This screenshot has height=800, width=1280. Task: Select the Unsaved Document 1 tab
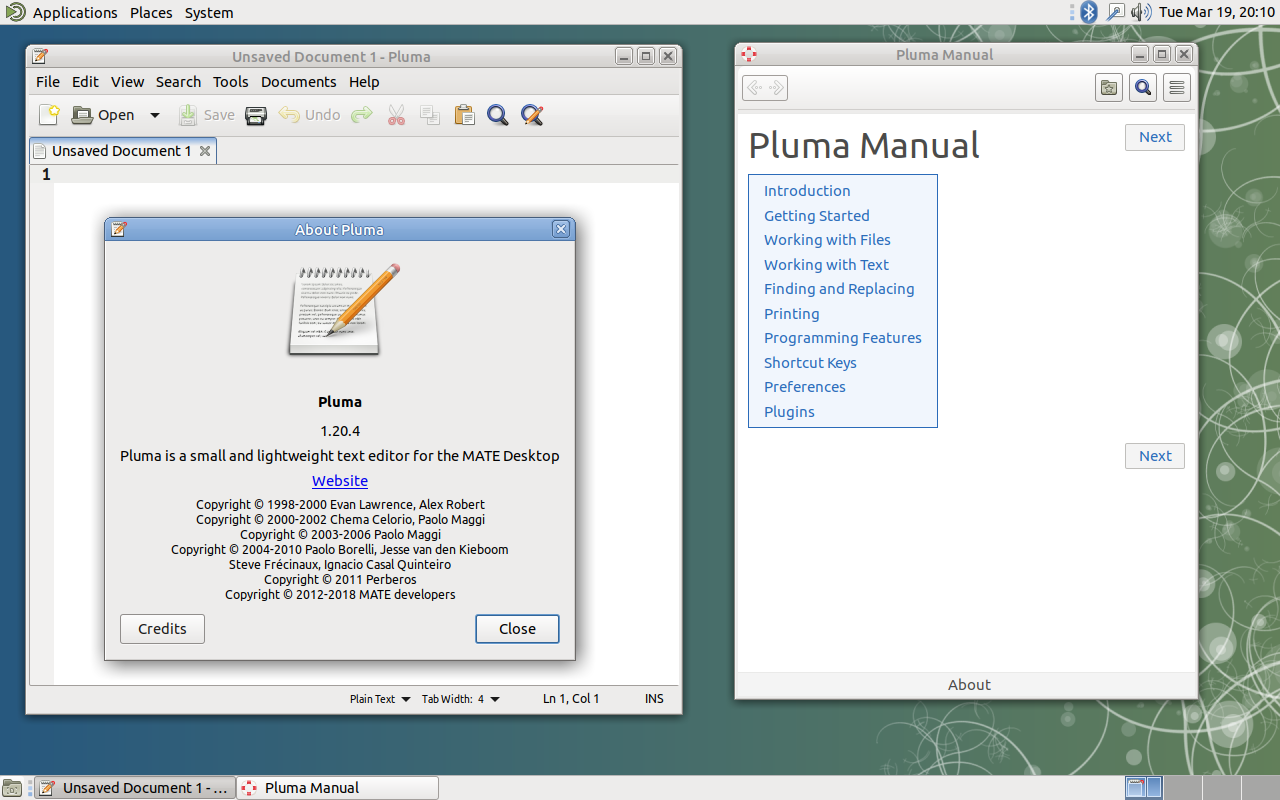121,151
